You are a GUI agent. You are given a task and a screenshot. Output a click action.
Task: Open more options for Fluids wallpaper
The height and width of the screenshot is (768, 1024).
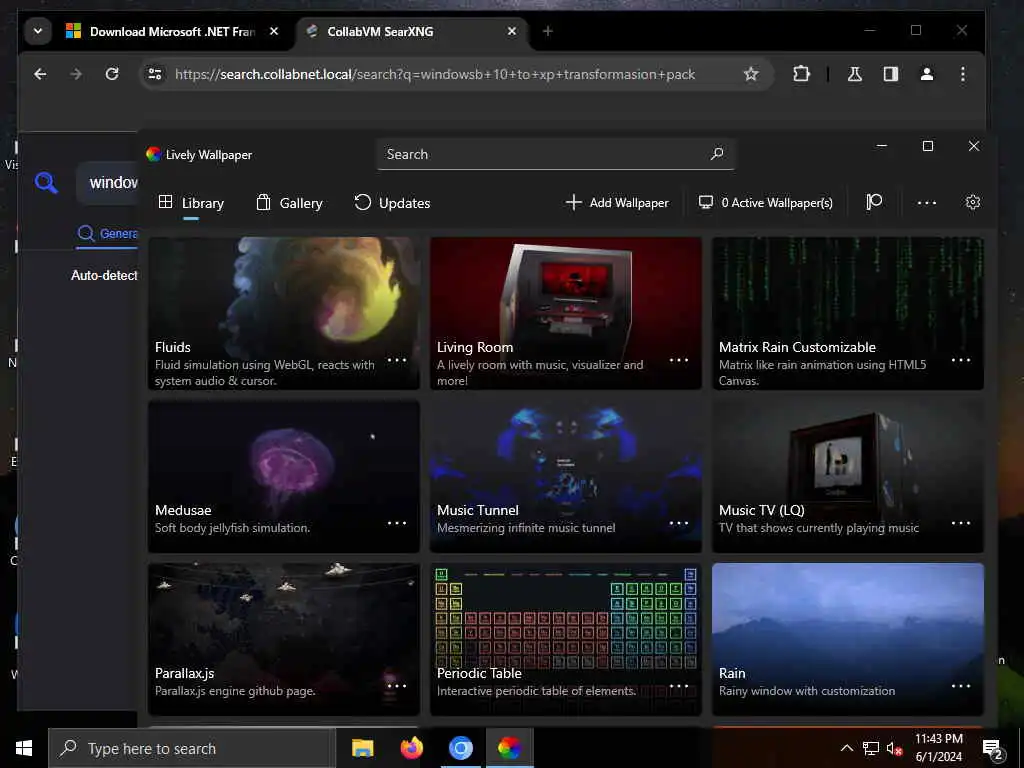point(397,360)
